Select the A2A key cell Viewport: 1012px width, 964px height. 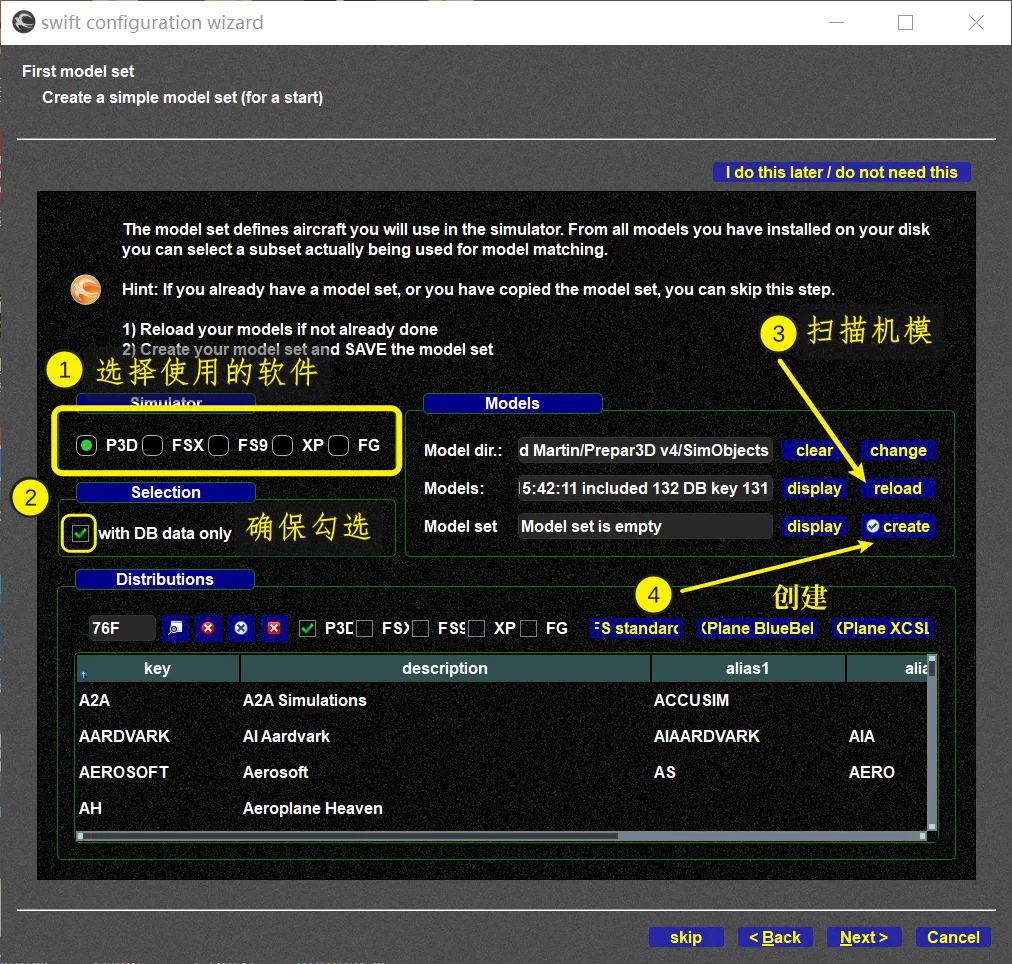click(x=157, y=701)
